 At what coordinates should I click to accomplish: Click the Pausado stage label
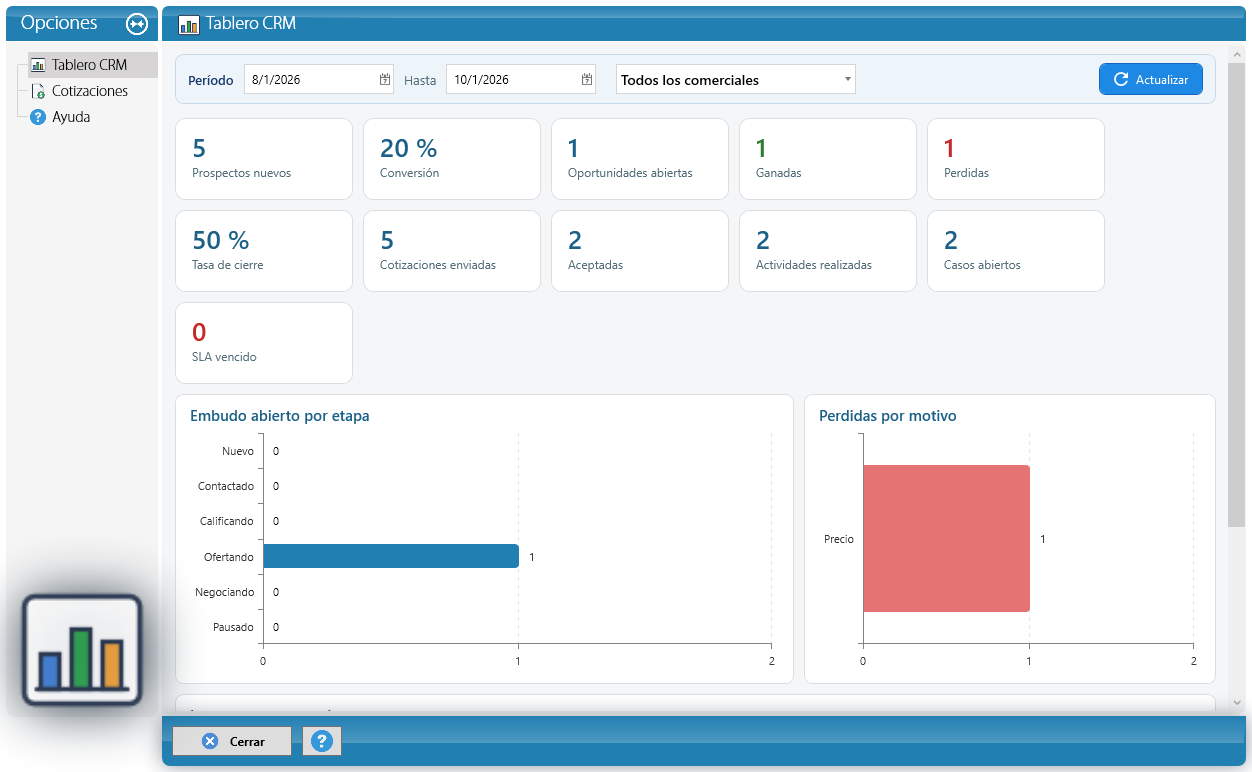pos(233,627)
